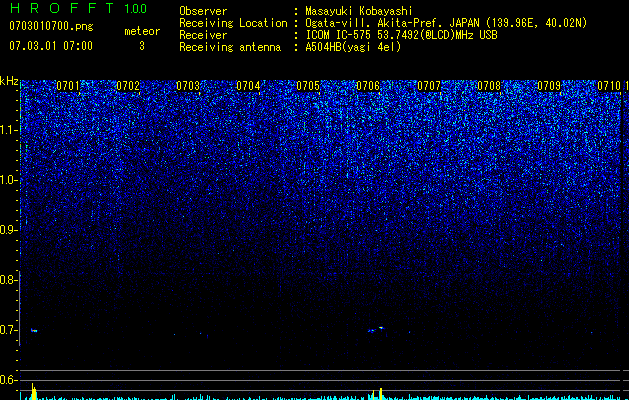Click the 0.9 kHz axis label

tap(8, 230)
